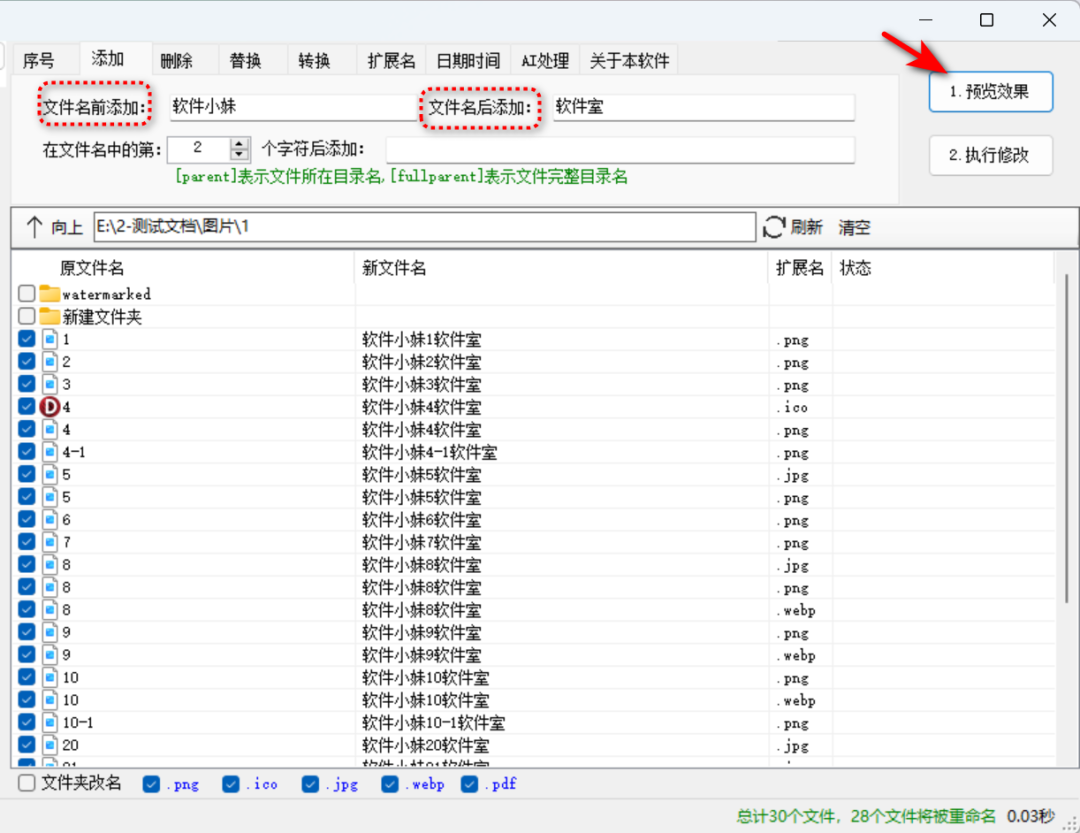Open the AI处理 tab
The image size is (1080, 833).
click(x=545, y=60)
